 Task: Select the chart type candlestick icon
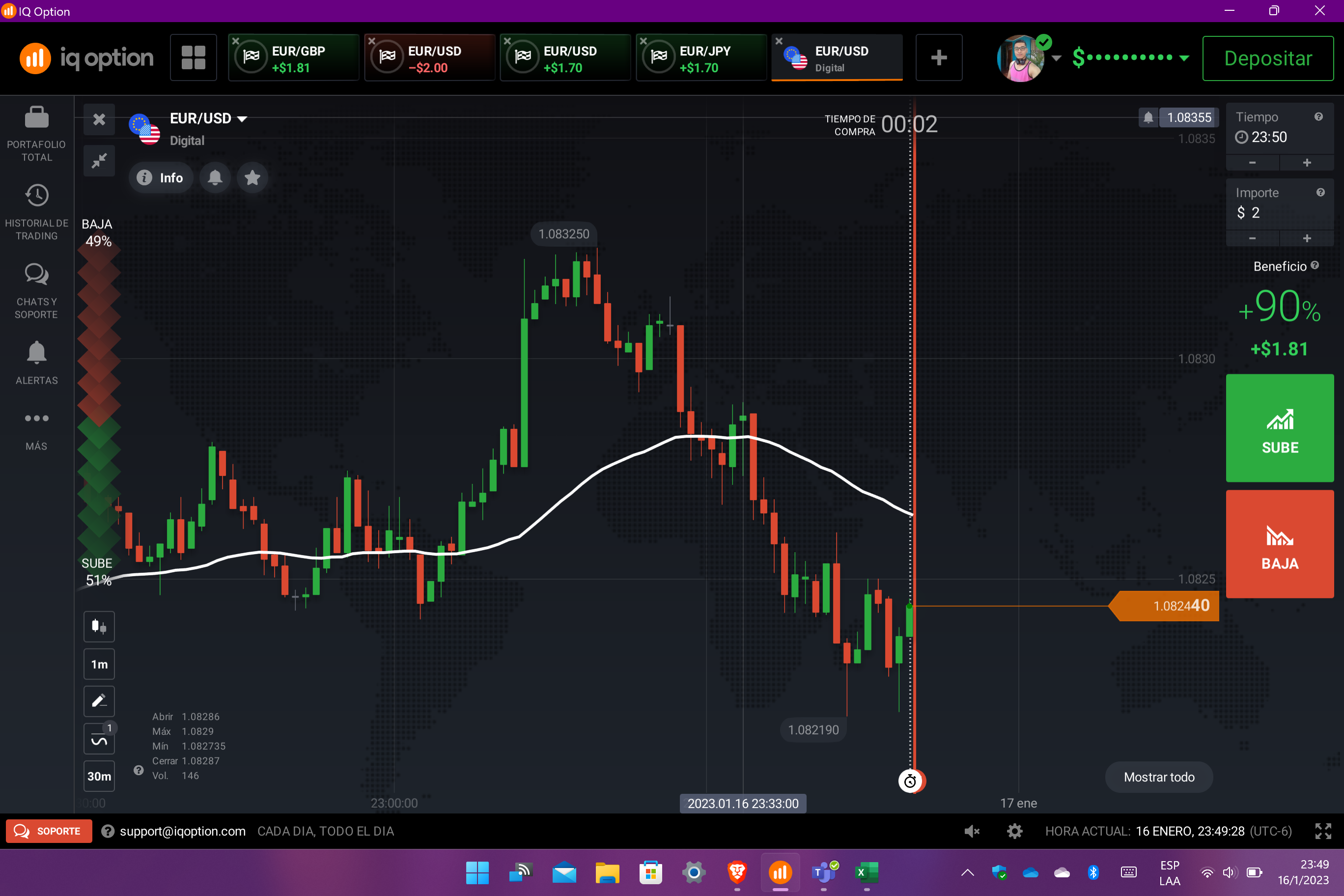coord(99,627)
